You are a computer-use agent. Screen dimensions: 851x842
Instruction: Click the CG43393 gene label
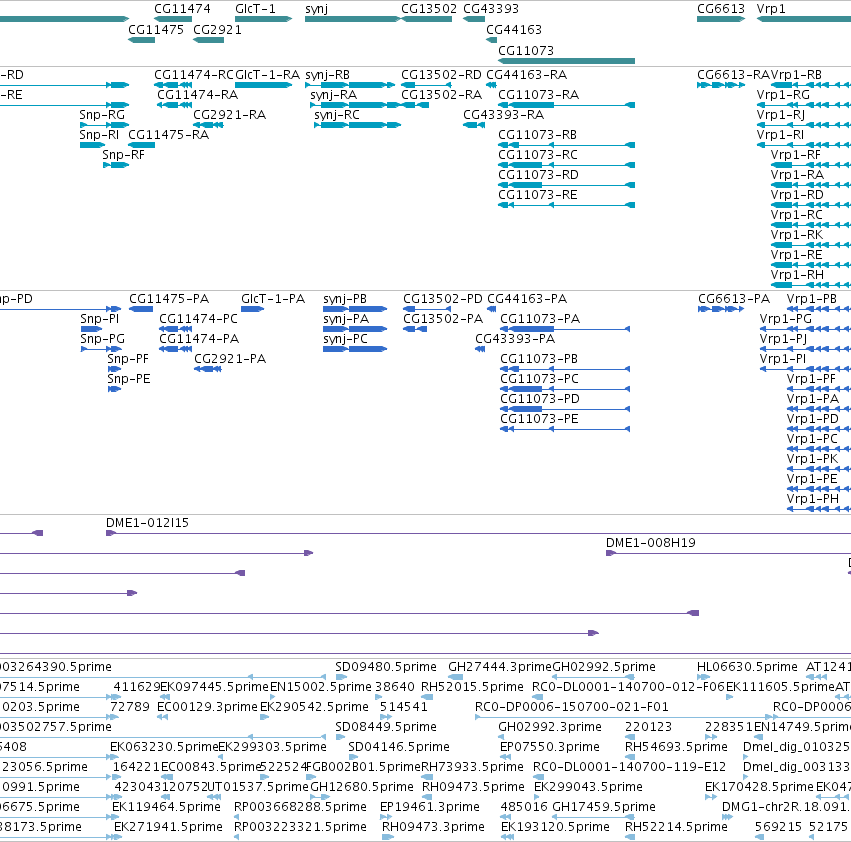[491, 9]
